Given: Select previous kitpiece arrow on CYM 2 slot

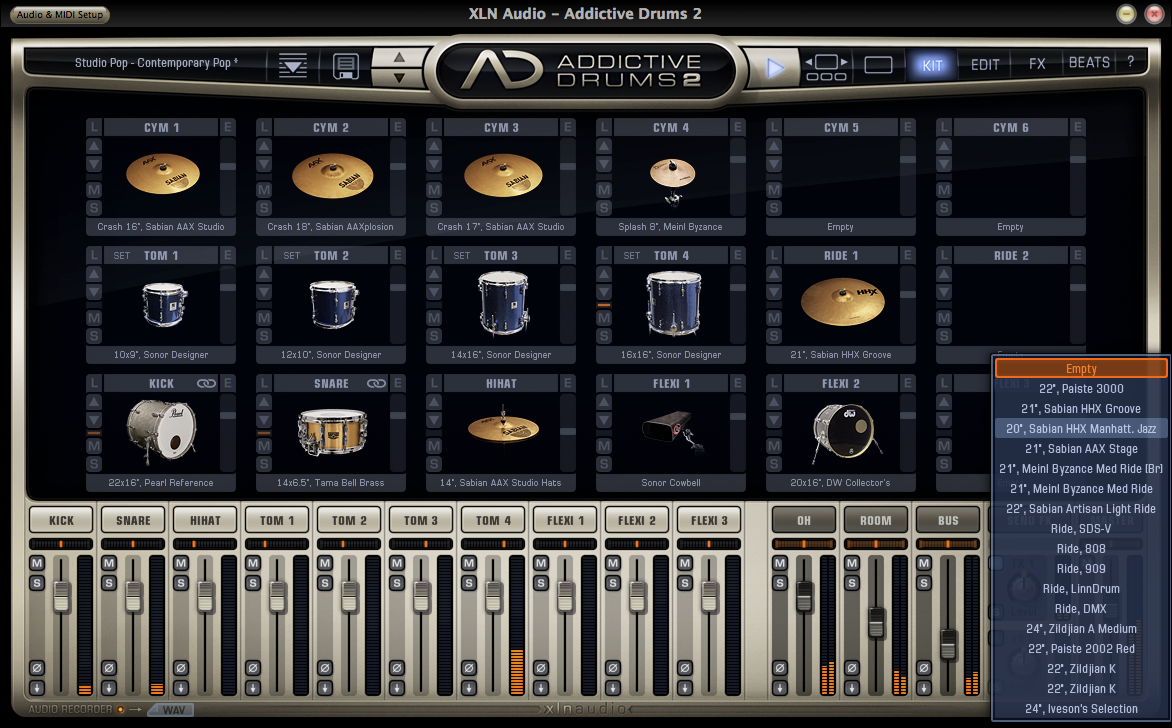Looking at the screenshot, I should pyautogui.click(x=264, y=146).
